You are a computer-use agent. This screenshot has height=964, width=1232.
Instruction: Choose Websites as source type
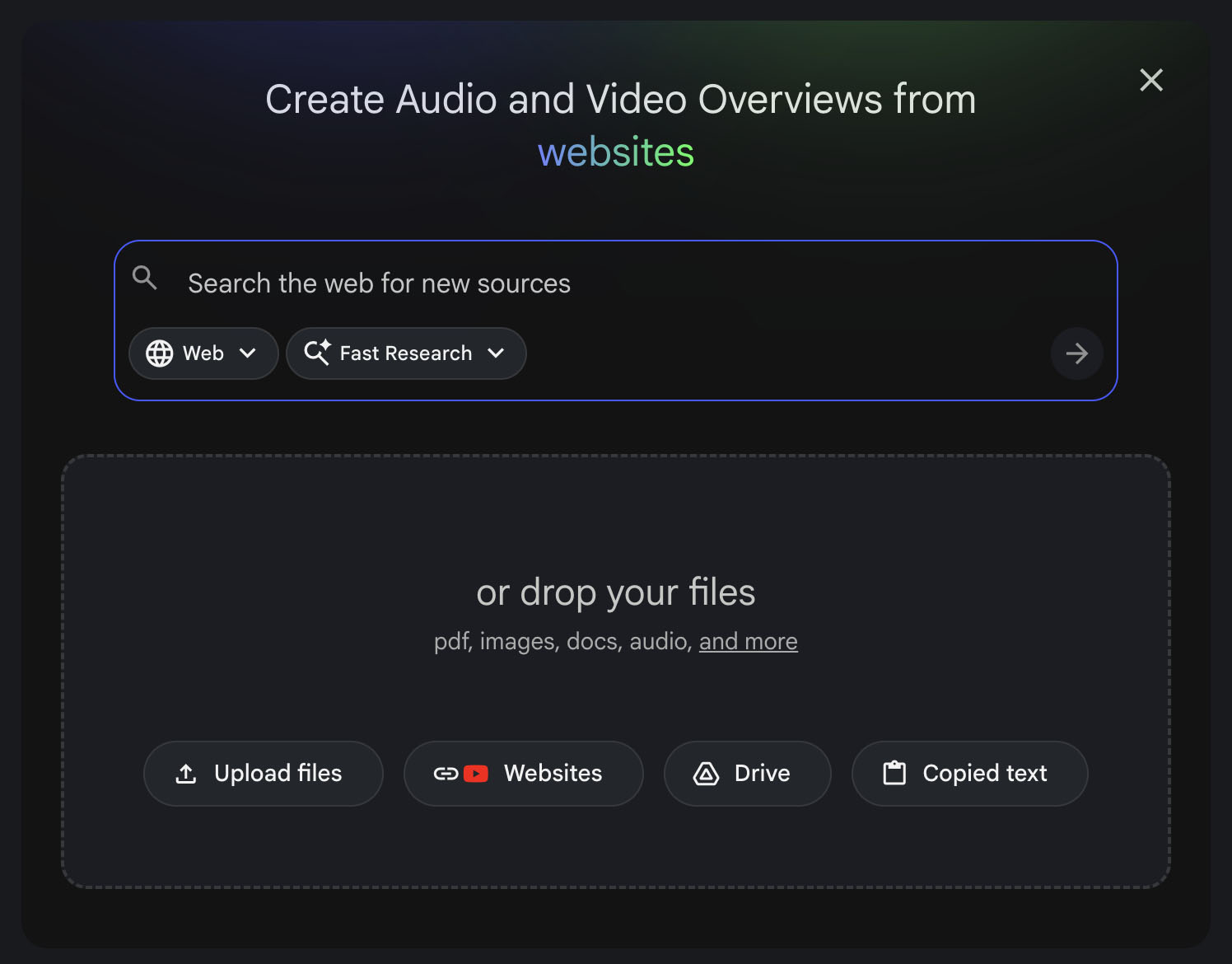(x=553, y=774)
